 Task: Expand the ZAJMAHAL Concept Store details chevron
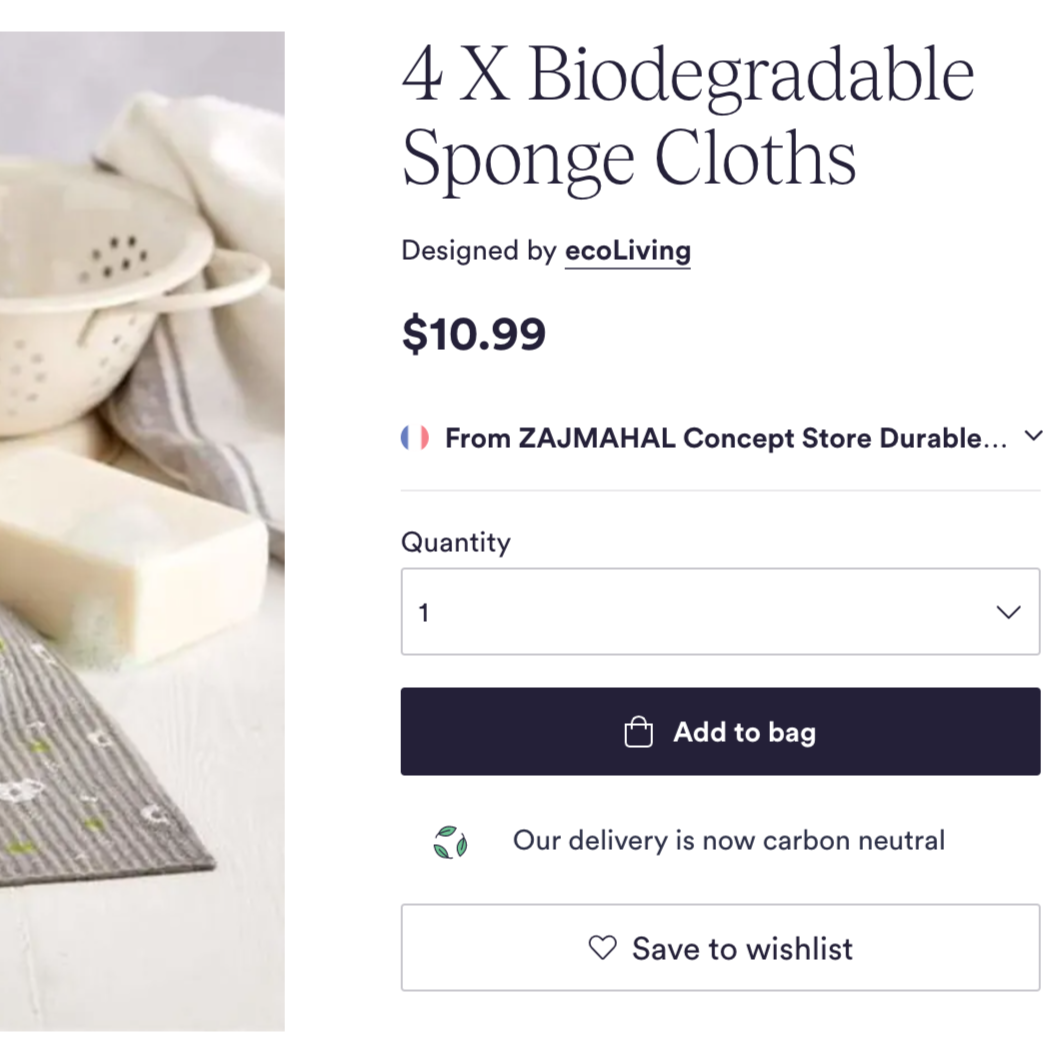point(1034,435)
